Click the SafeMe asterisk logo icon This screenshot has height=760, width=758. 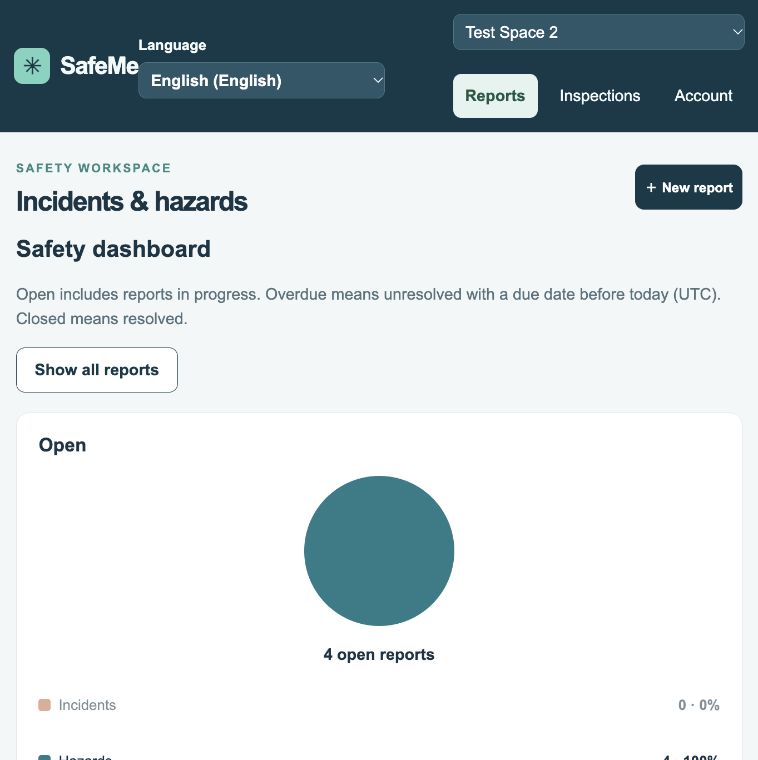pyautogui.click(x=32, y=66)
